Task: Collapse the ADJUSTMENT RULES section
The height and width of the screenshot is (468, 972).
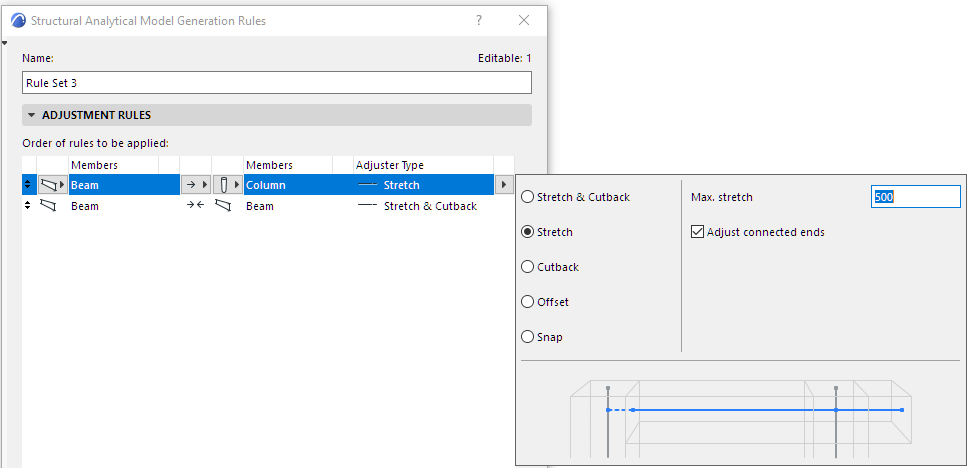Action: click(32, 115)
